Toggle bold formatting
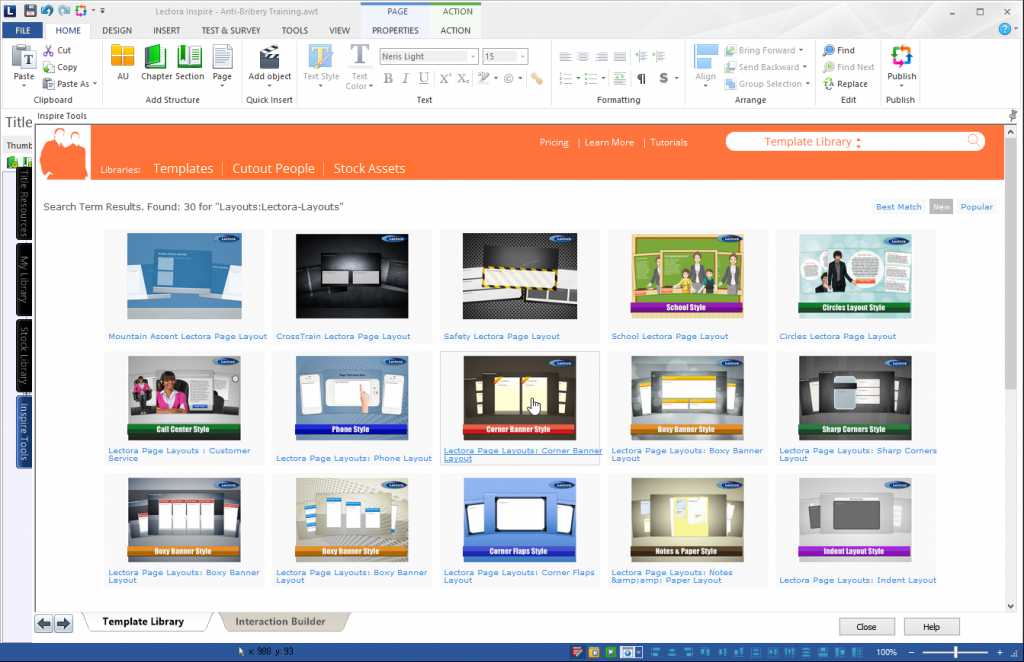Screen dimensions: 1024x662 point(388,77)
